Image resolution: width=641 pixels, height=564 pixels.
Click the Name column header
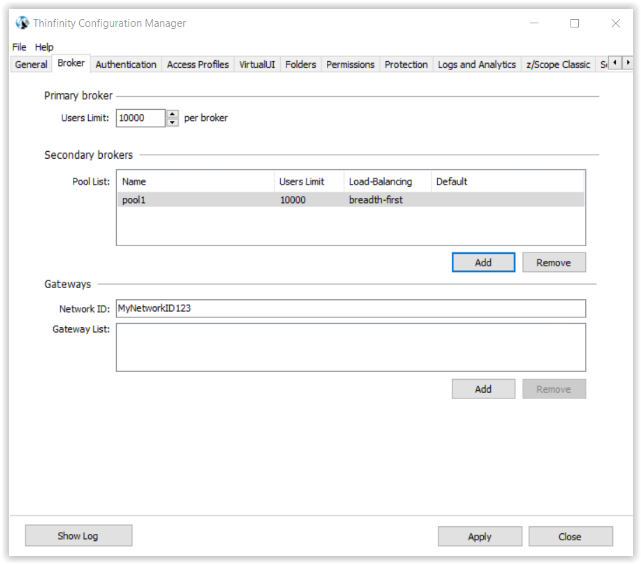point(196,181)
